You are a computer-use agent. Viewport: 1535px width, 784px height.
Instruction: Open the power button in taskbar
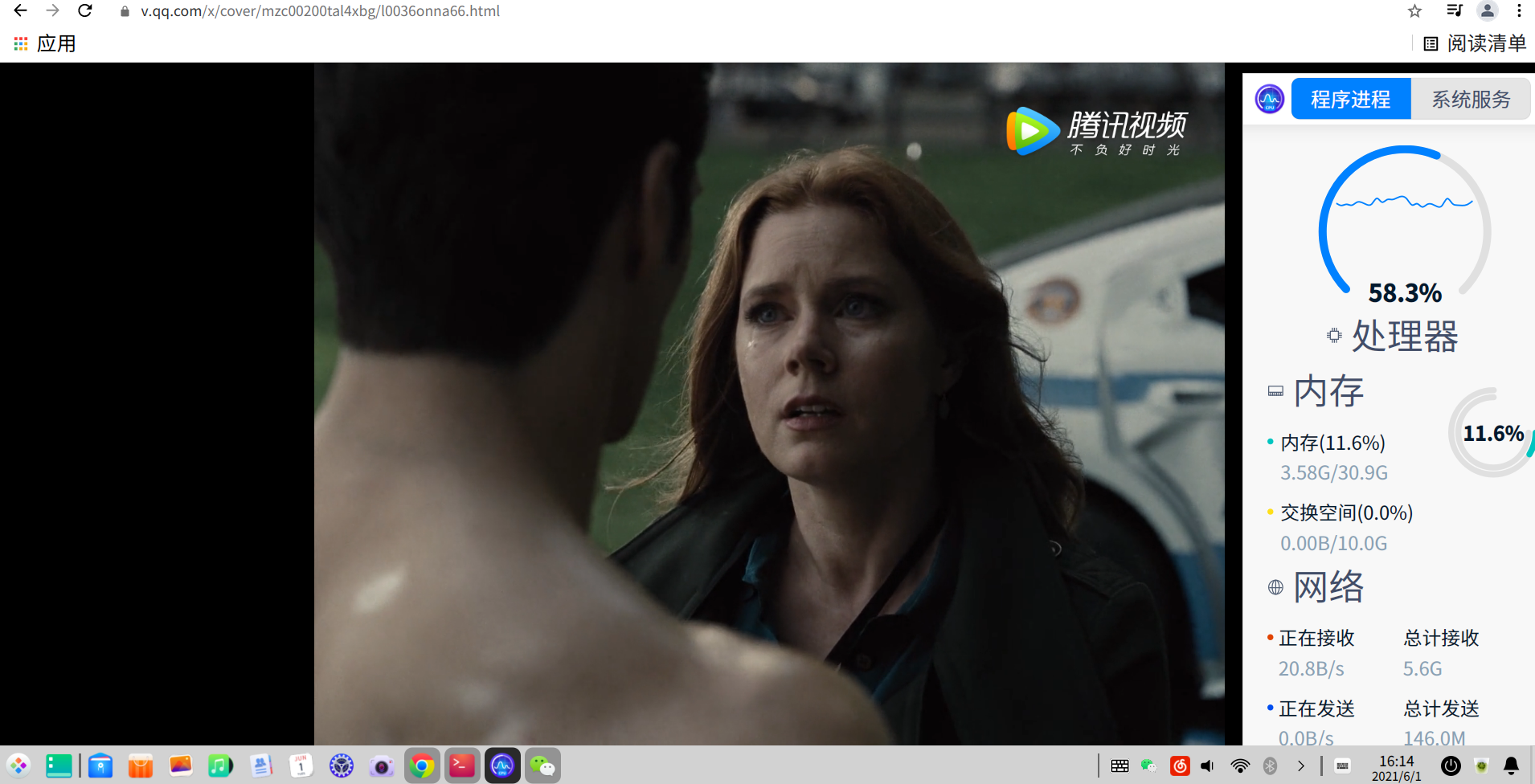(1451, 766)
